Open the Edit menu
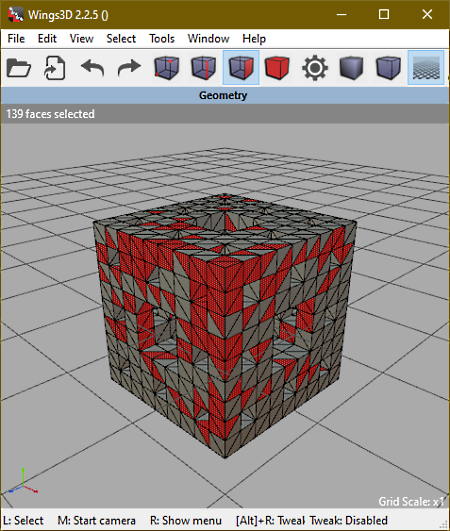 (47, 39)
